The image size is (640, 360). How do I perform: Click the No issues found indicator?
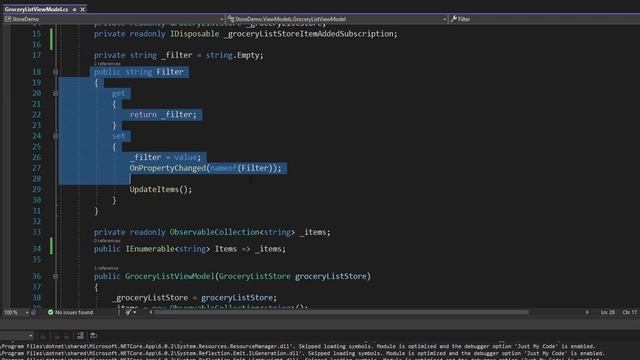pyautogui.click(x=74, y=312)
